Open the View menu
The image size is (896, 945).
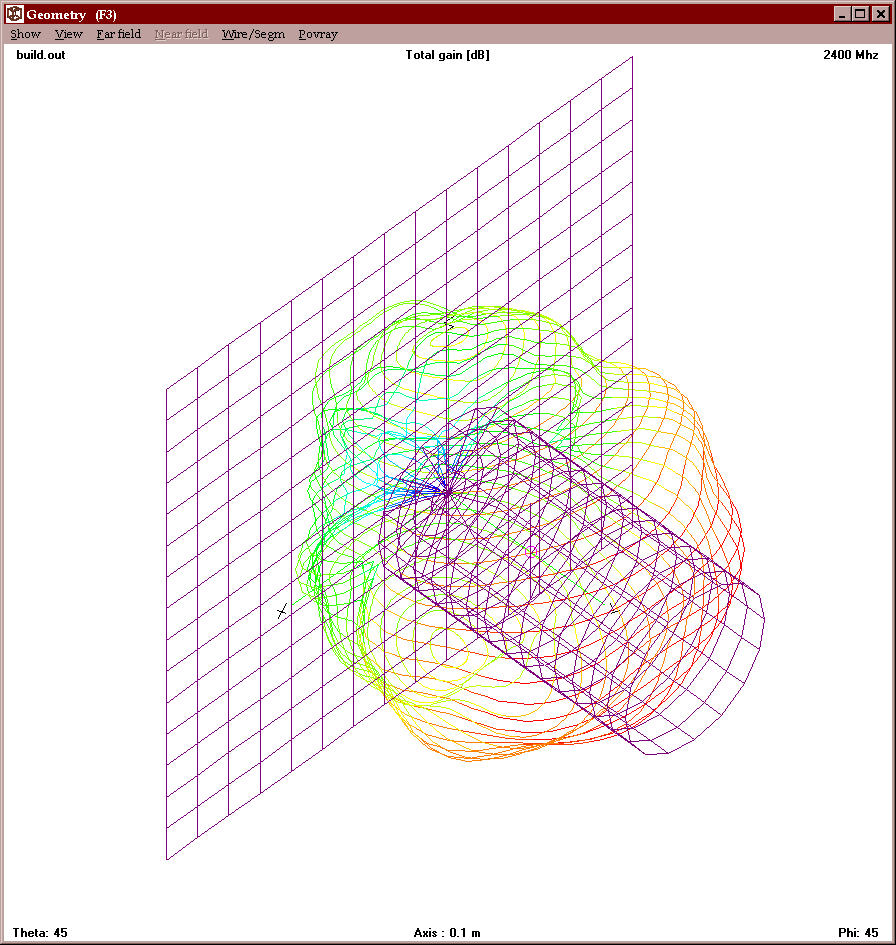click(69, 34)
